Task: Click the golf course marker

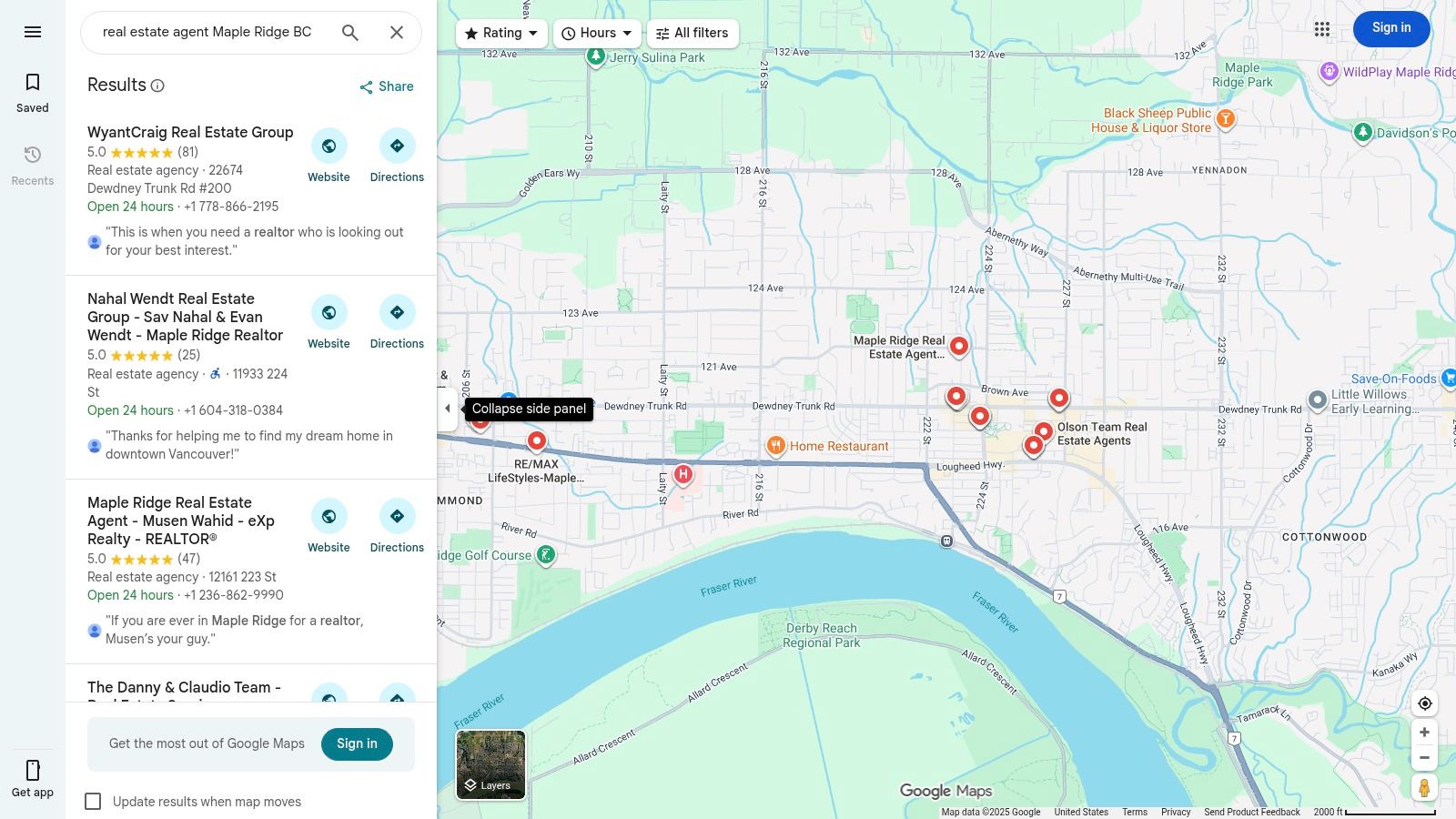Action: coord(546,555)
